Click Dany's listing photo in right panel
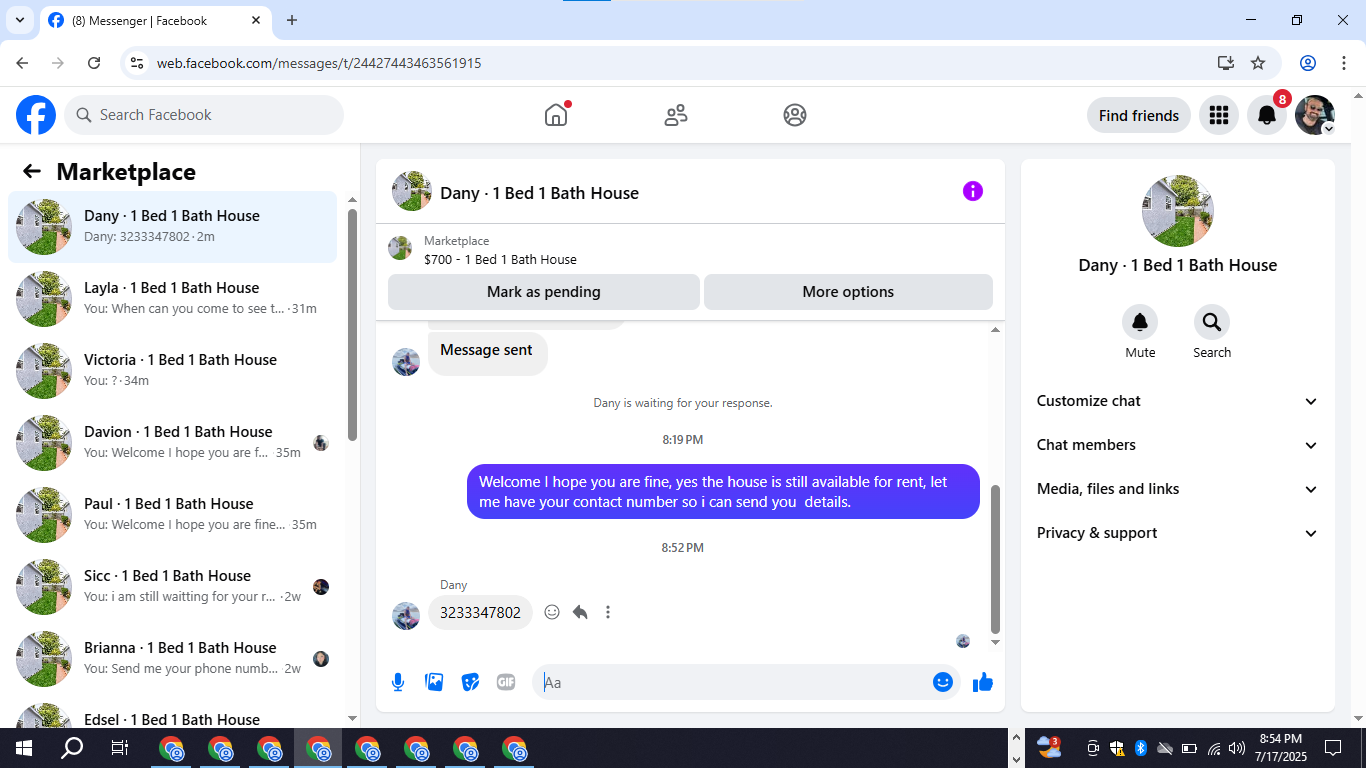Image resolution: width=1366 pixels, height=768 pixels. (1178, 211)
